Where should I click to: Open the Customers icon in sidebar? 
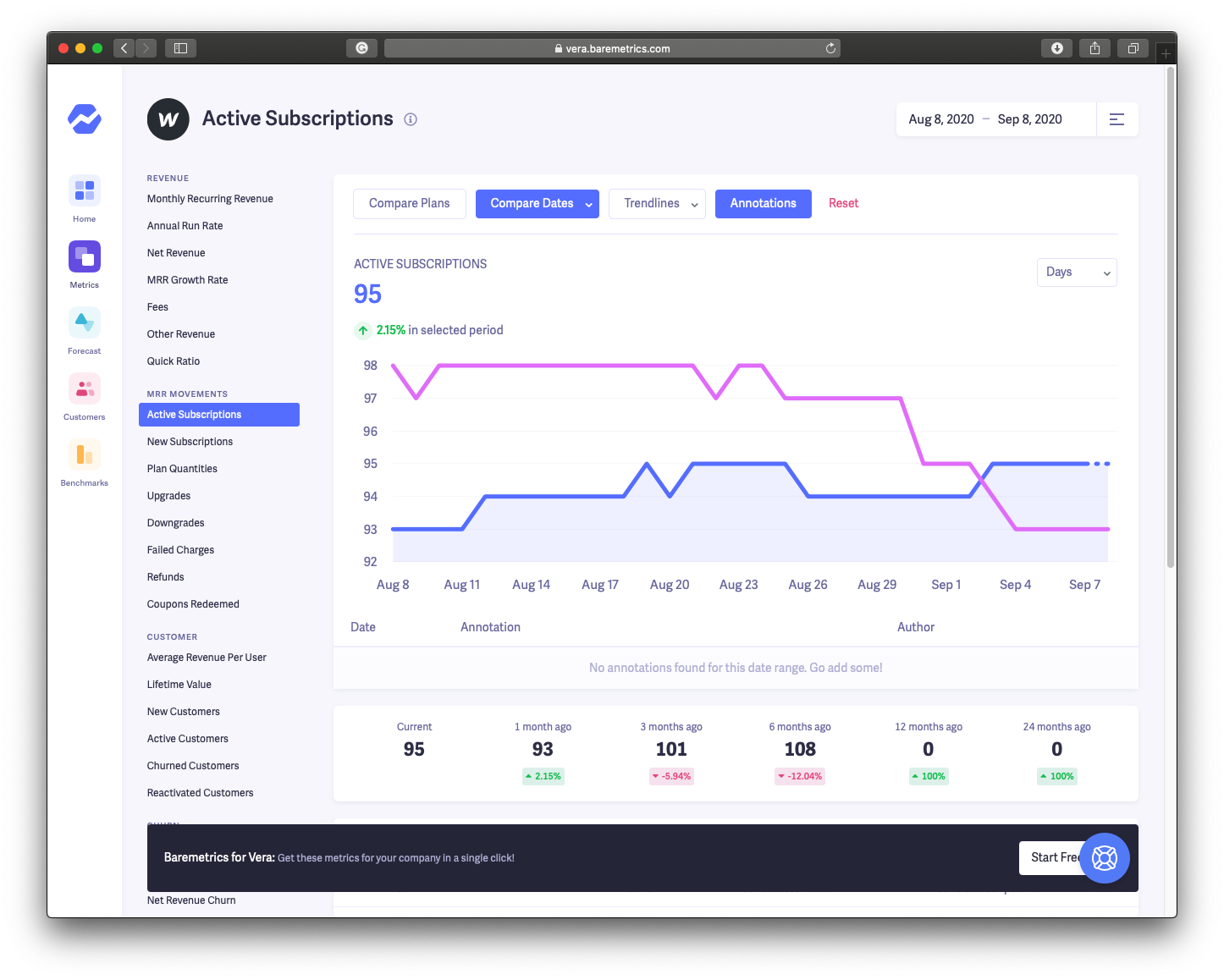85,388
